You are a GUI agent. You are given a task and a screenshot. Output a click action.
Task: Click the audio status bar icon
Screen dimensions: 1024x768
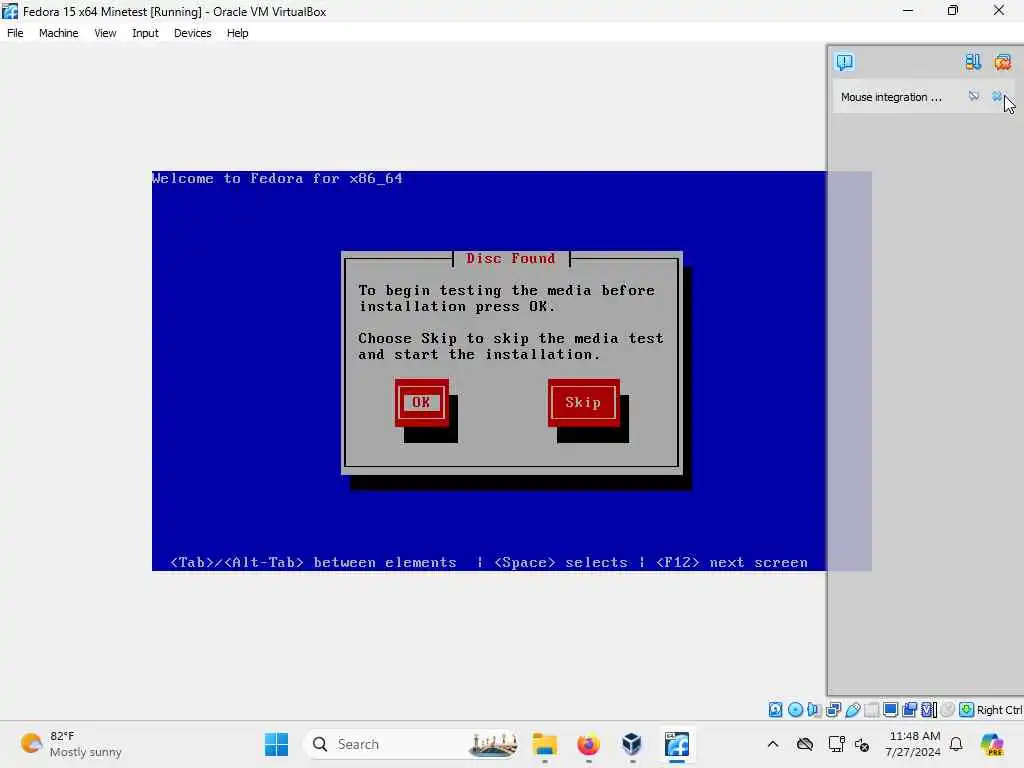(x=814, y=710)
